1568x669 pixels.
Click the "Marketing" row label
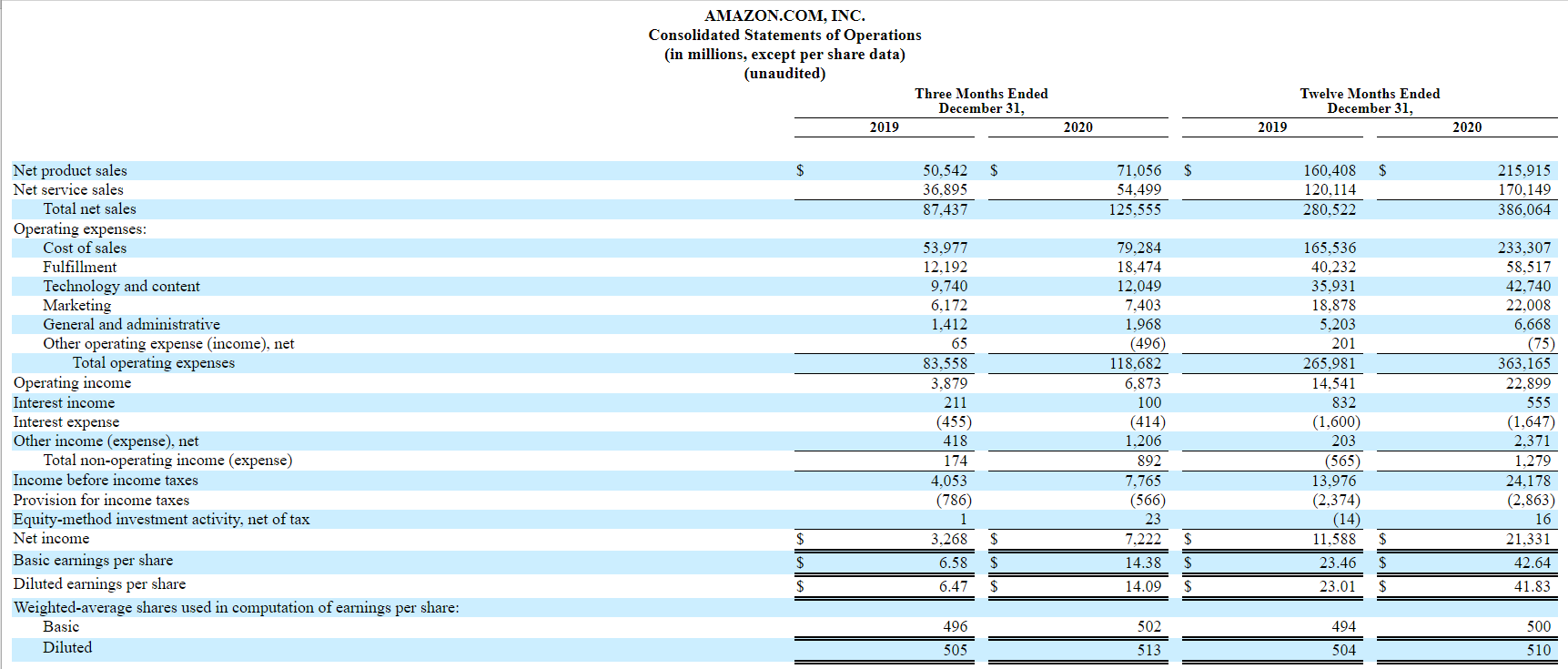pos(76,305)
